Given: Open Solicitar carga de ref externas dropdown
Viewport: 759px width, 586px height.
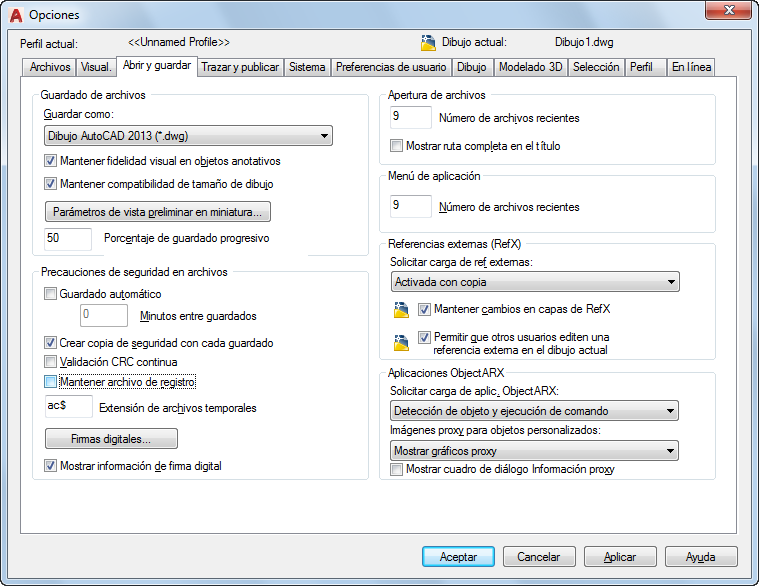Looking at the screenshot, I should point(535,282).
